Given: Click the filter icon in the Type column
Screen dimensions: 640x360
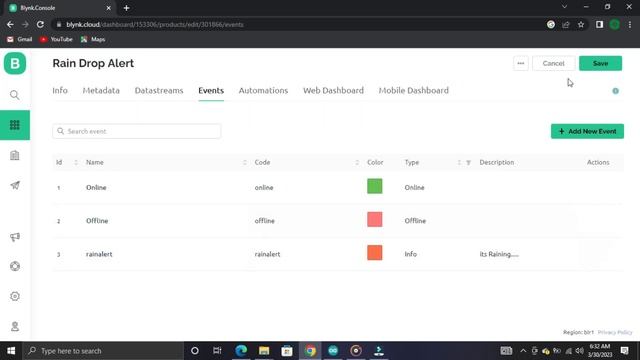Looking at the screenshot, I should [x=469, y=162].
